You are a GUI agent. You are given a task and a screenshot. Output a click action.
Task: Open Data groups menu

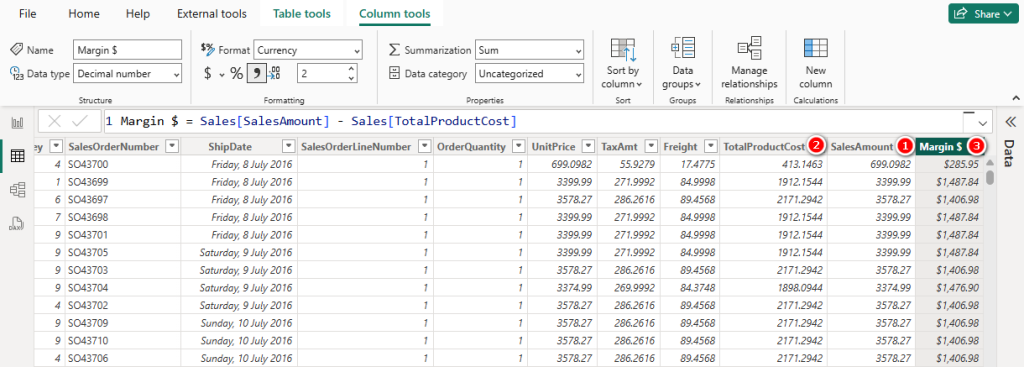pos(681,64)
